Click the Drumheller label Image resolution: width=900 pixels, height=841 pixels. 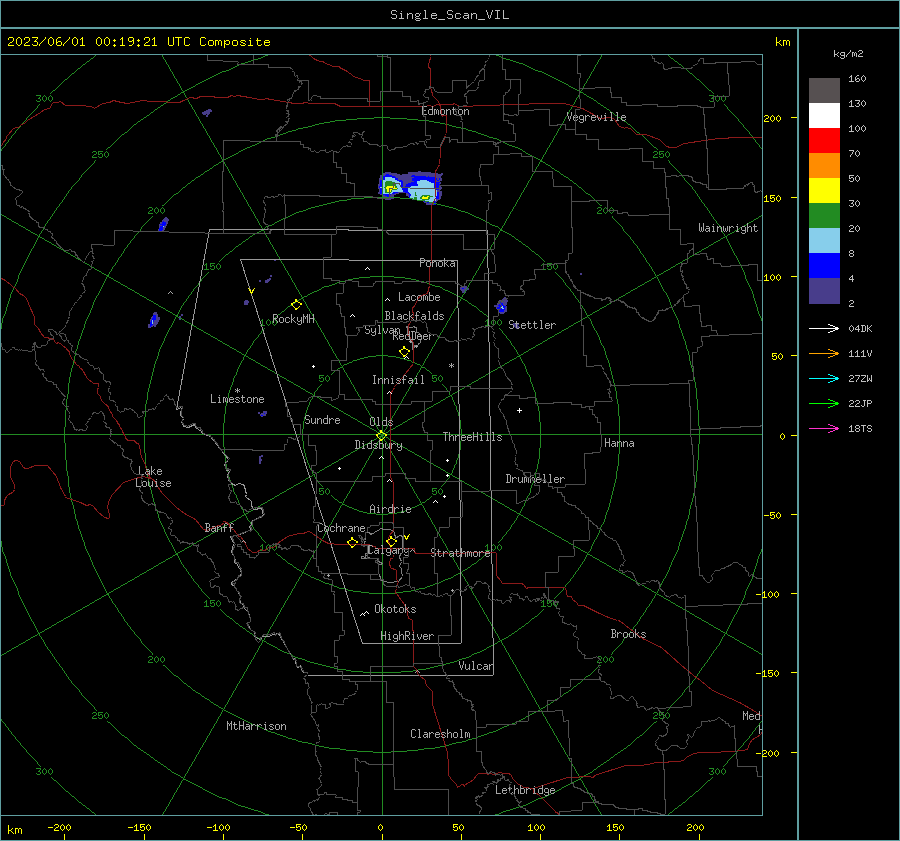point(535,479)
